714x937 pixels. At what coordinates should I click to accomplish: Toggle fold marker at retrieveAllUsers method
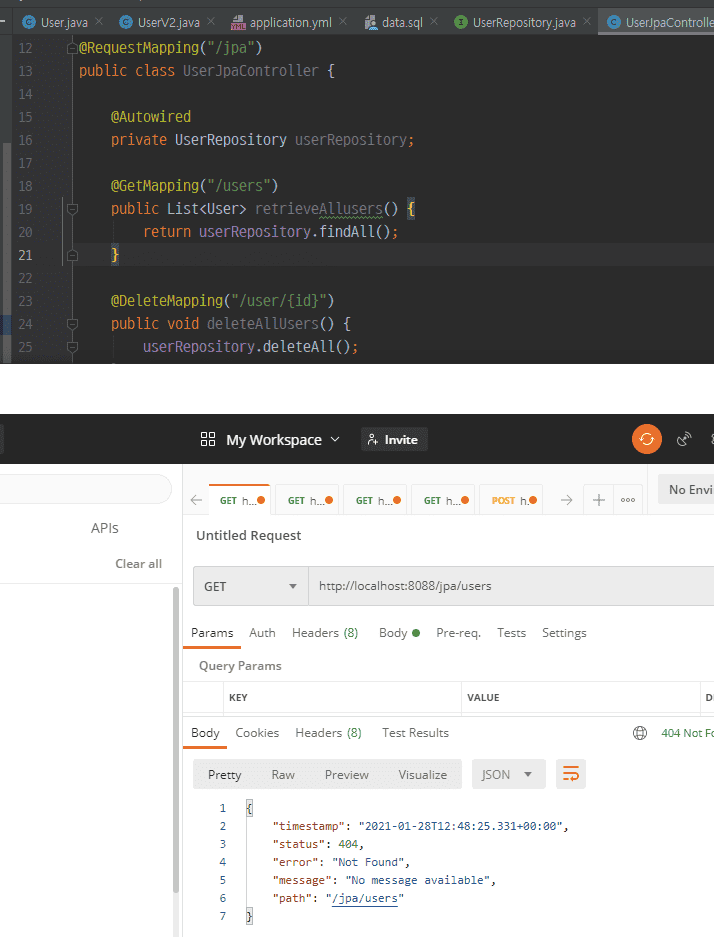pyautogui.click(x=72, y=209)
